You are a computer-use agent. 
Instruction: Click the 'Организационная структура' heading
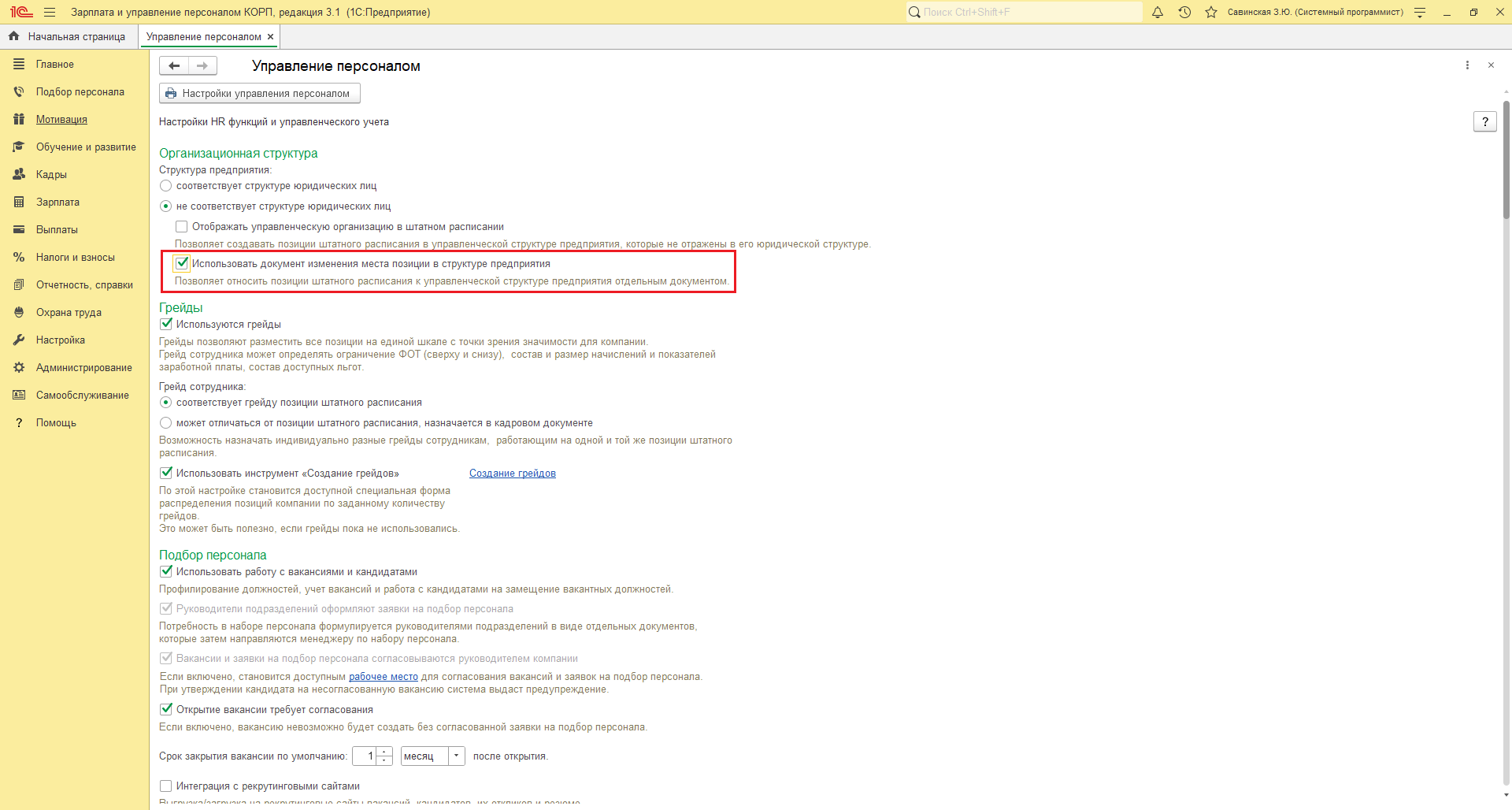[239, 153]
